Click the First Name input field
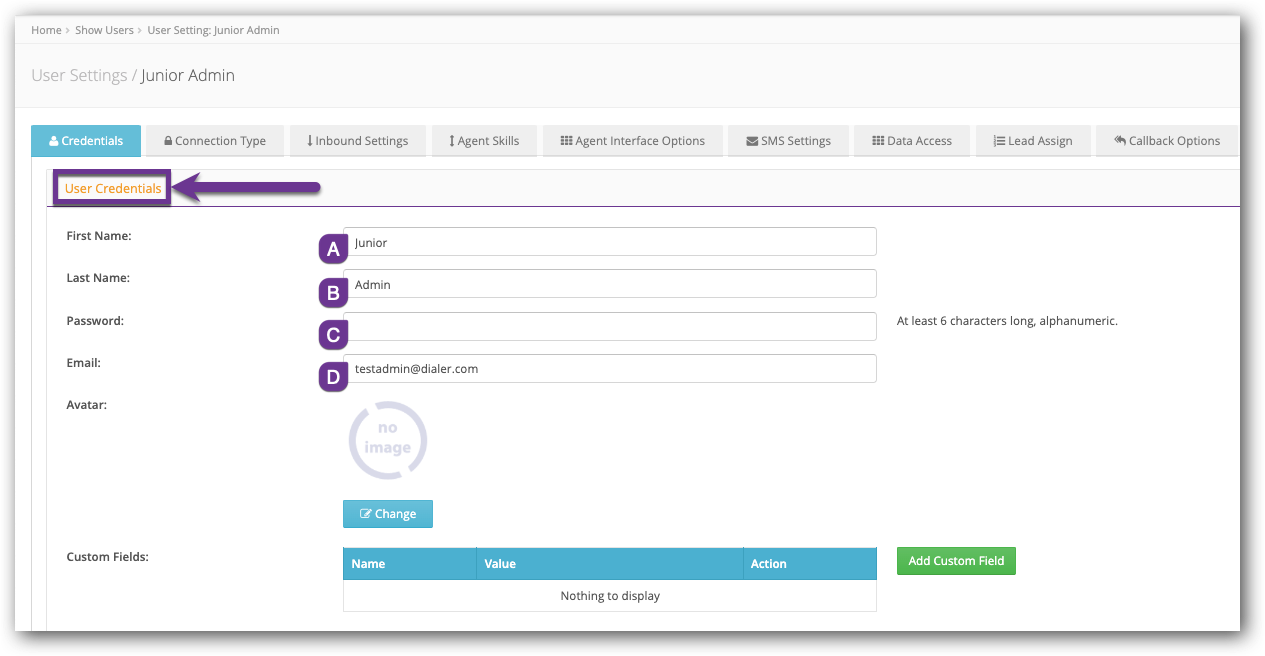 click(x=610, y=242)
